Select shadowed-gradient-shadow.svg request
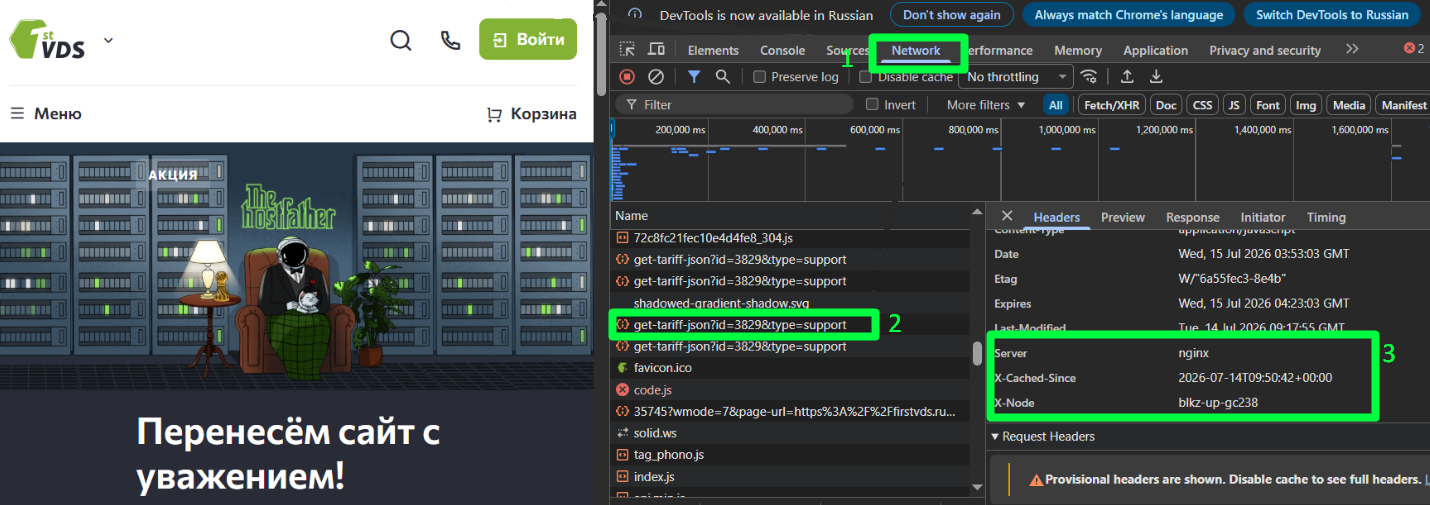 point(791,303)
